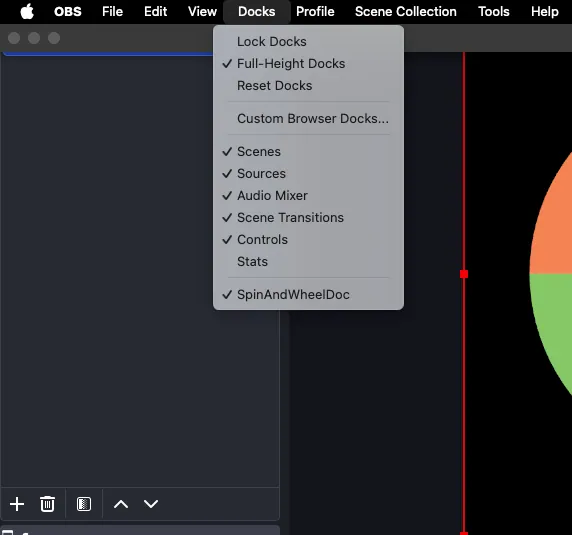Close the Docks menu
This screenshot has height=535, width=572.
point(257,12)
